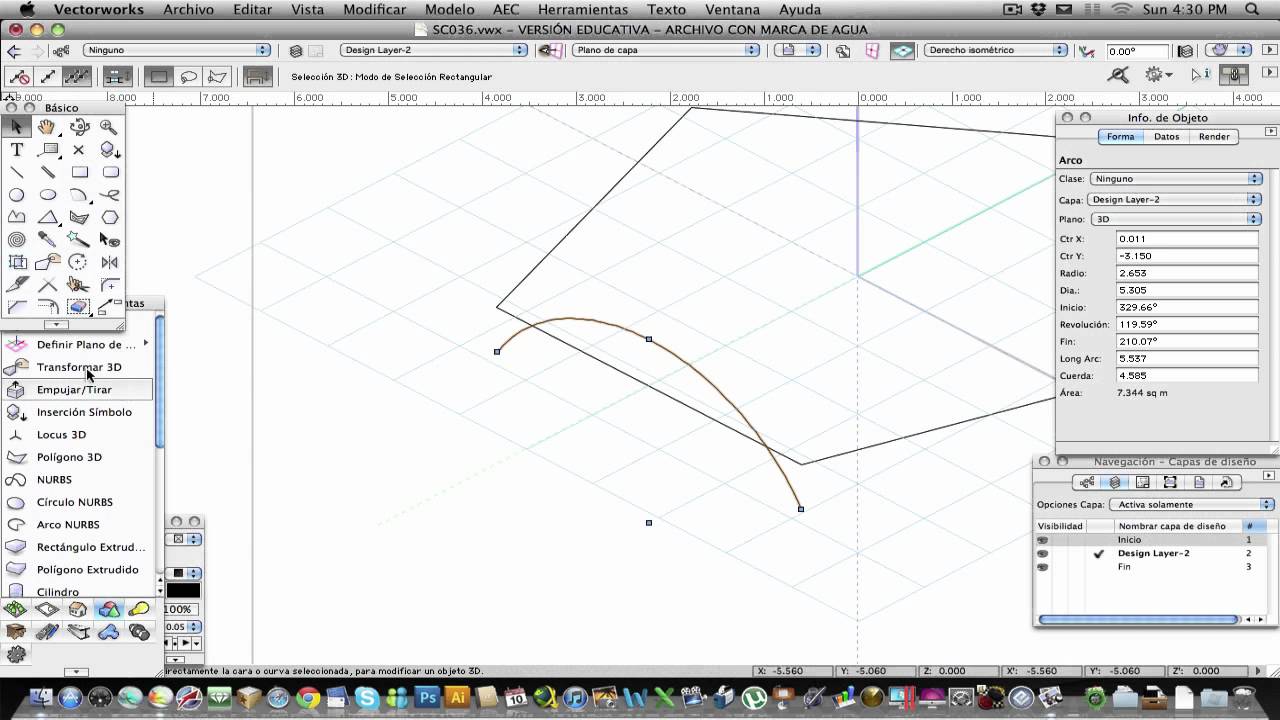Select the Text tool
Viewport: 1280px width, 720px height.
click(x=16, y=150)
